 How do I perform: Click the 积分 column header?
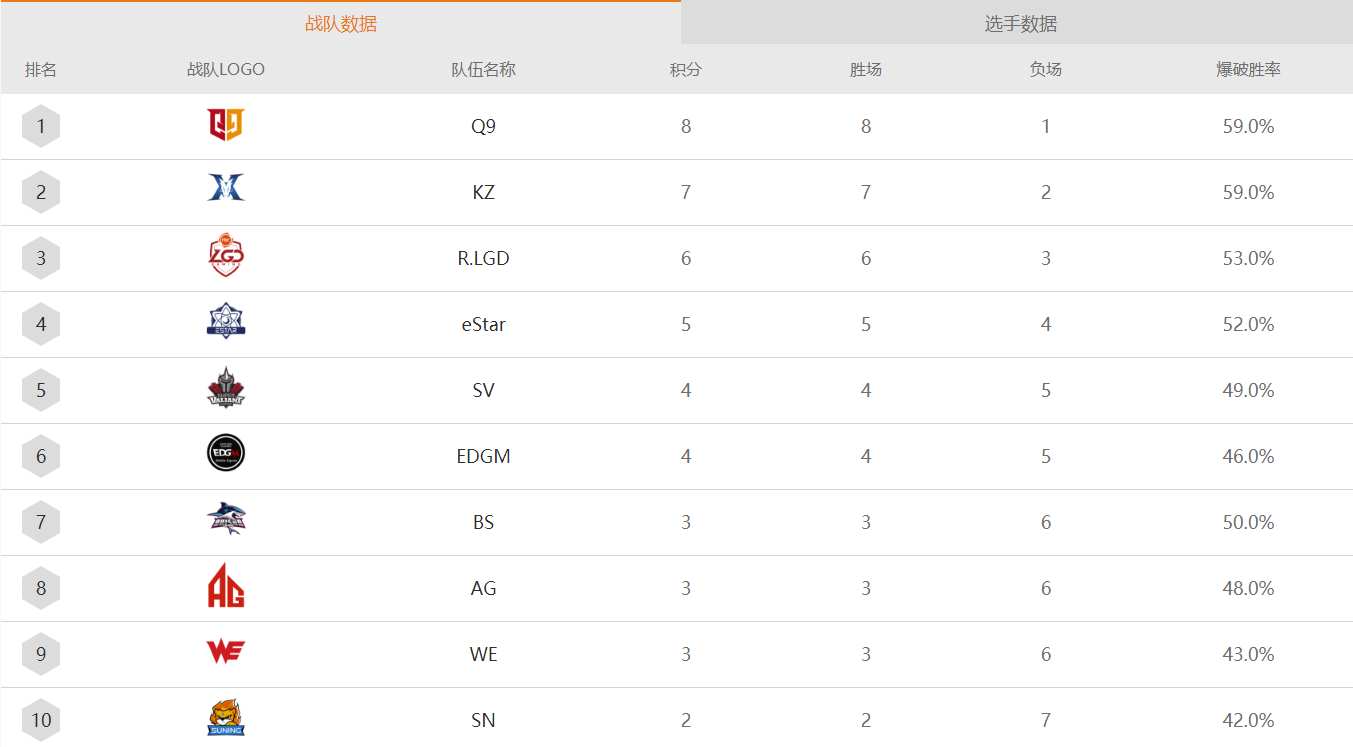(686, 70)
